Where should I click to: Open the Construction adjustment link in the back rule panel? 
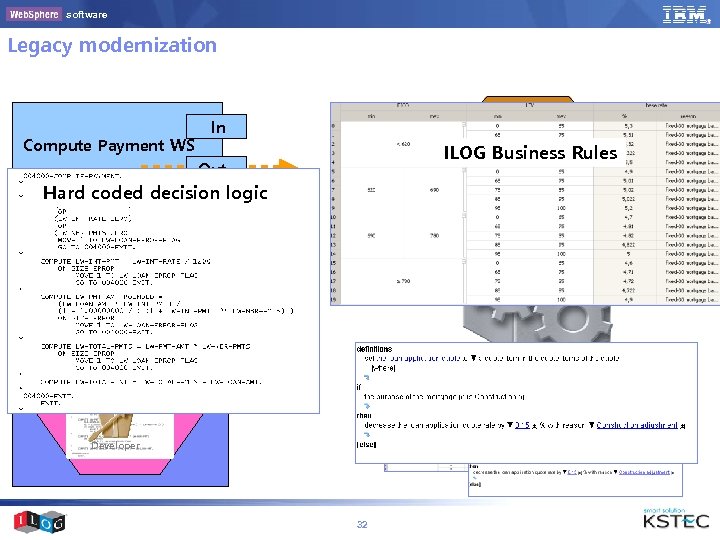[x=644, y=472]
